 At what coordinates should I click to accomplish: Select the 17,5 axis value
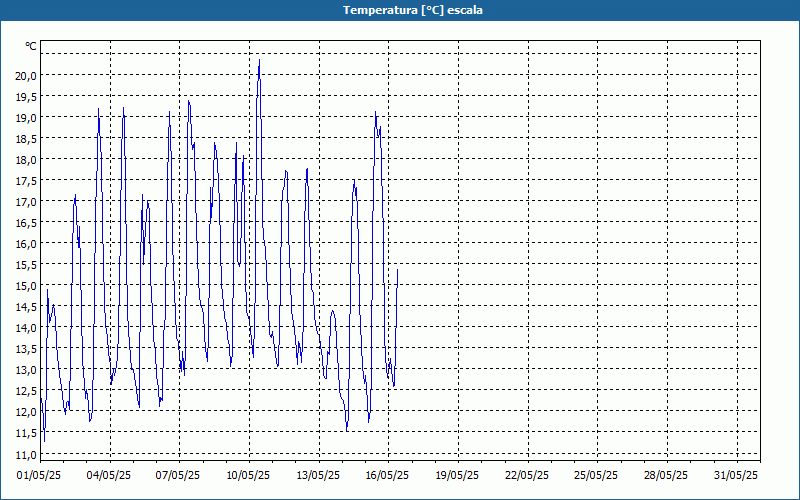tap(27, 181)
